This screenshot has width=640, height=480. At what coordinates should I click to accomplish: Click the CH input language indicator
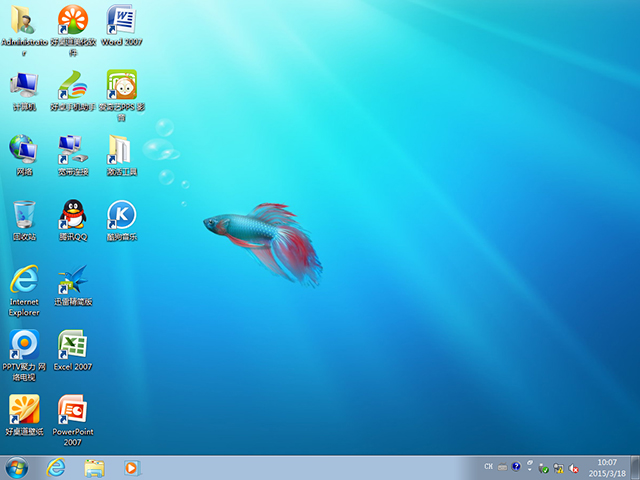pos(489,467)
